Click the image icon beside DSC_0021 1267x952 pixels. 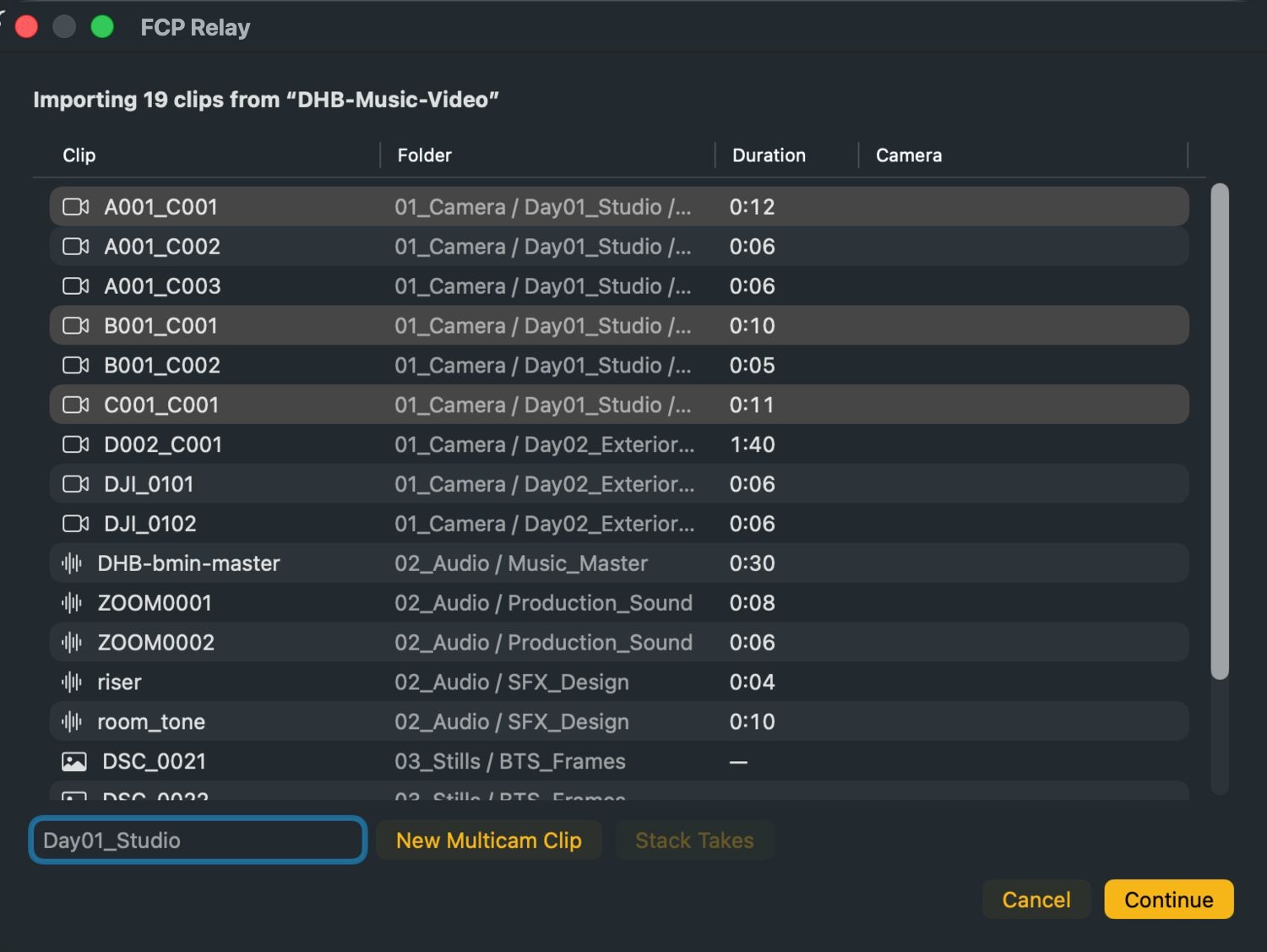[74, 762]
